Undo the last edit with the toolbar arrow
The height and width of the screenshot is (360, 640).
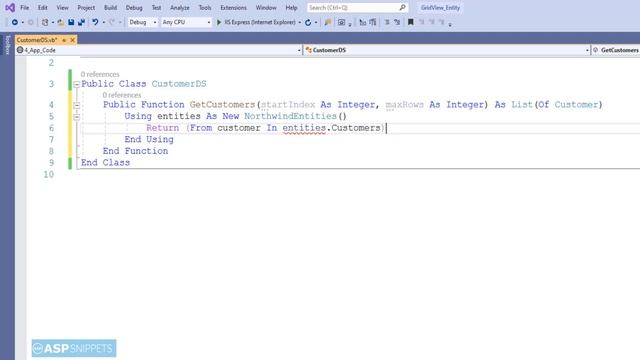coord(95,22)
